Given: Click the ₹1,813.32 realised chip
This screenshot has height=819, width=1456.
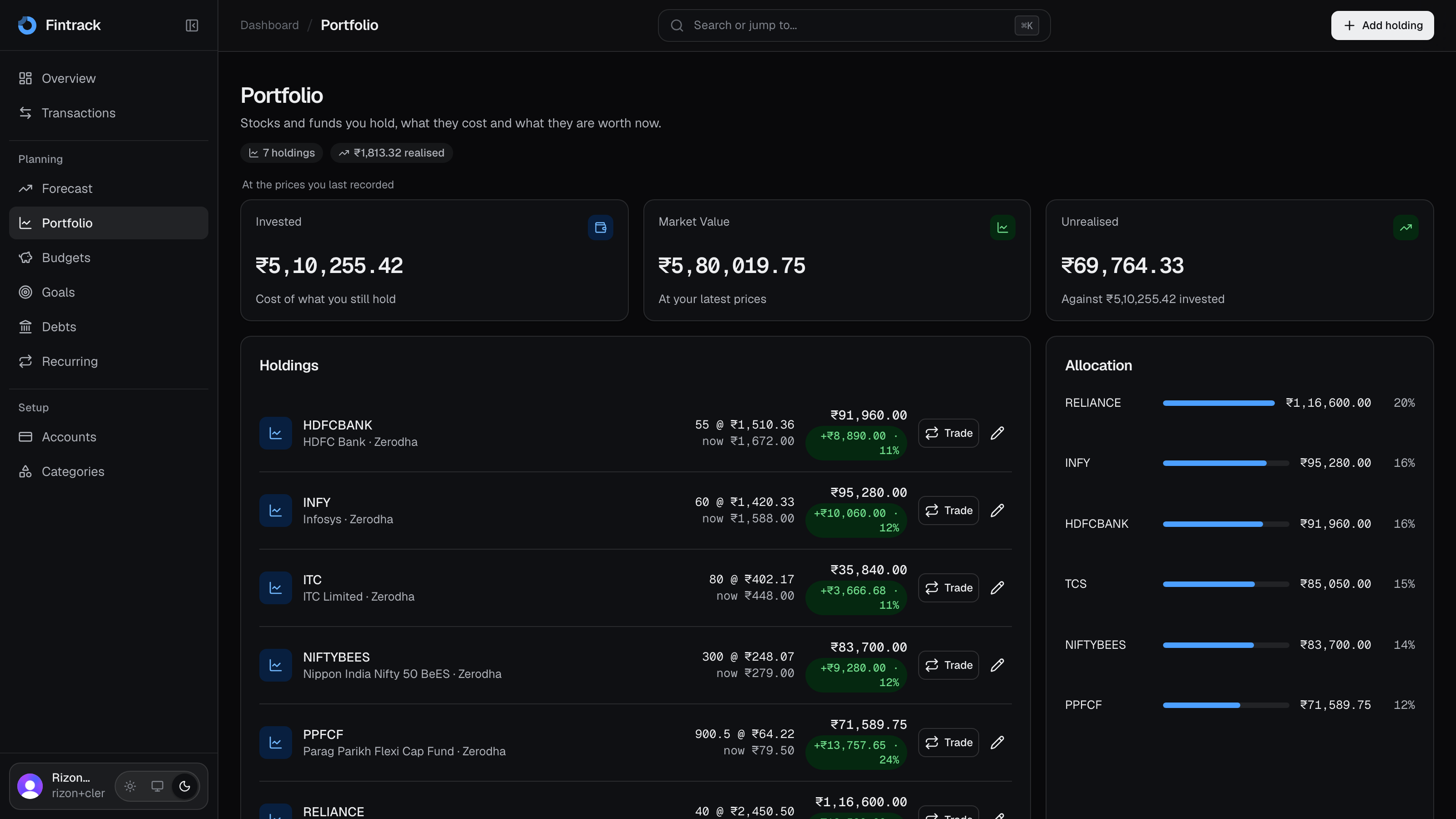Looking at the screenshot, I should coord(391,153).
